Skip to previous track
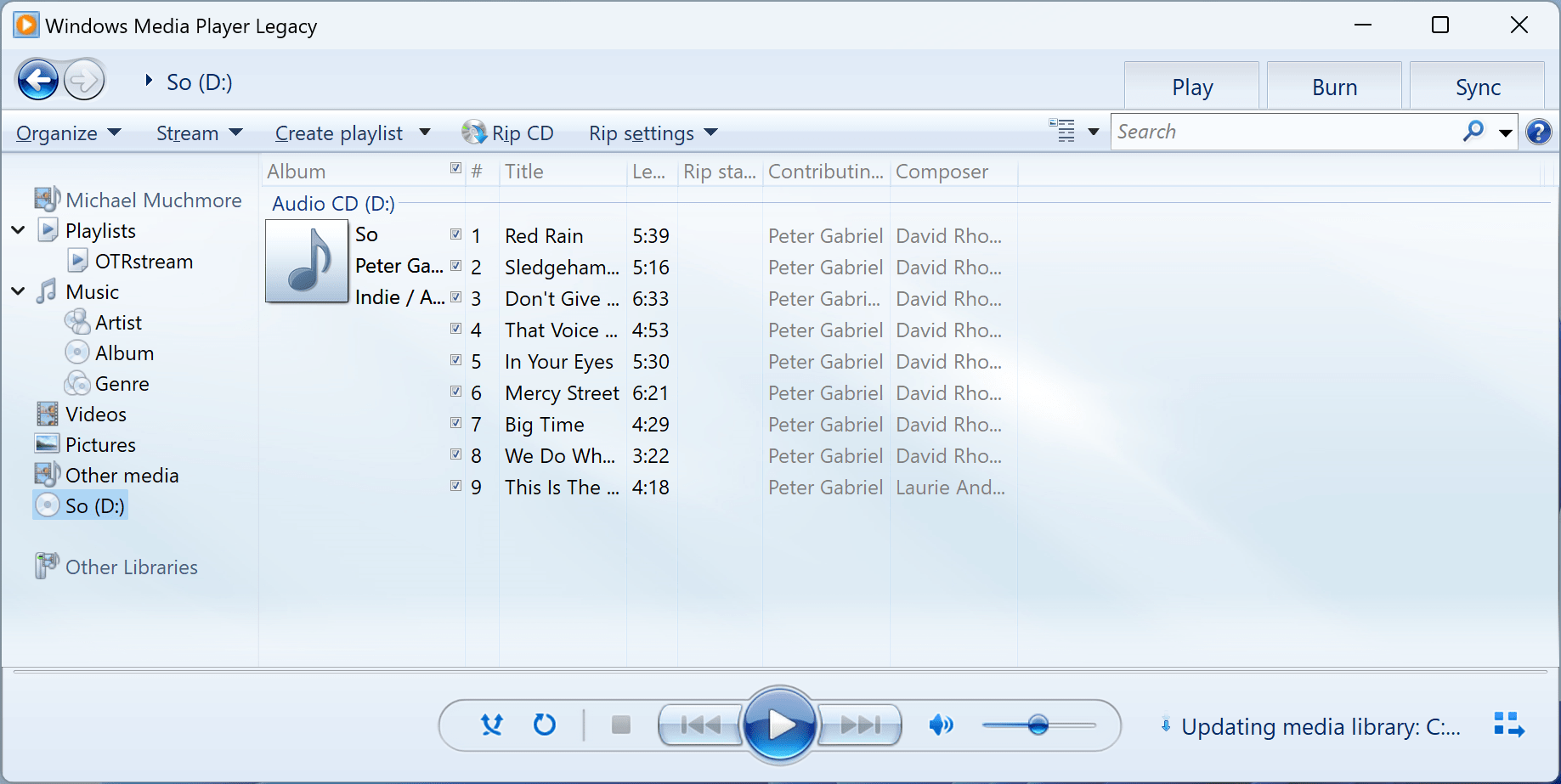The image size is (1561, 784). click(x=700, y=725)
